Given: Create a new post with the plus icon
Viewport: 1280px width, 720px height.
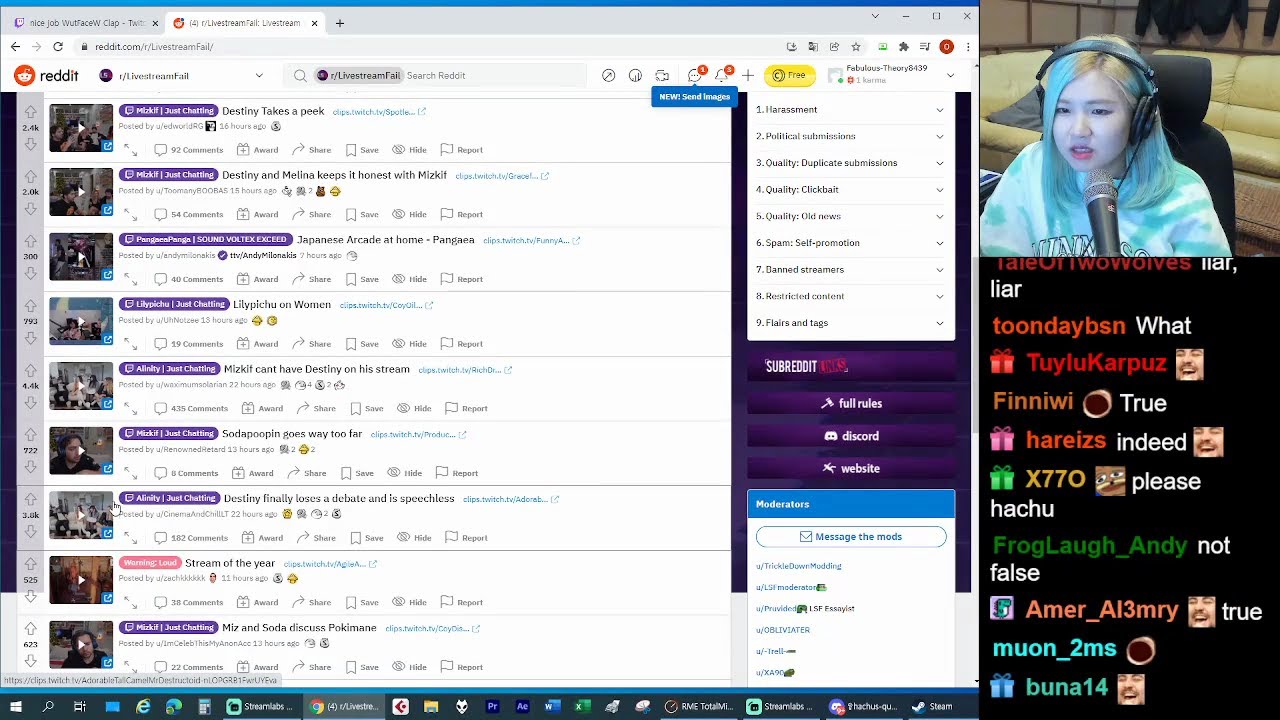Looking at the screenshot, I should (748, 76).
